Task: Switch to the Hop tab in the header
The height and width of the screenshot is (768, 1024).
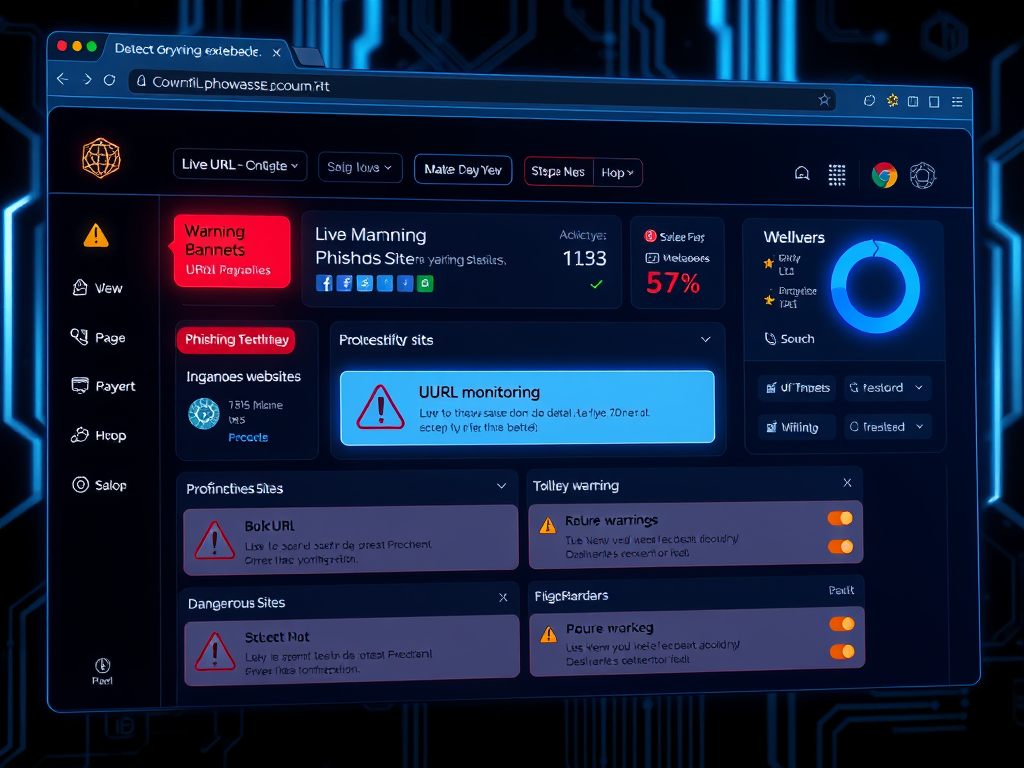Action: [x=616, y=172]
